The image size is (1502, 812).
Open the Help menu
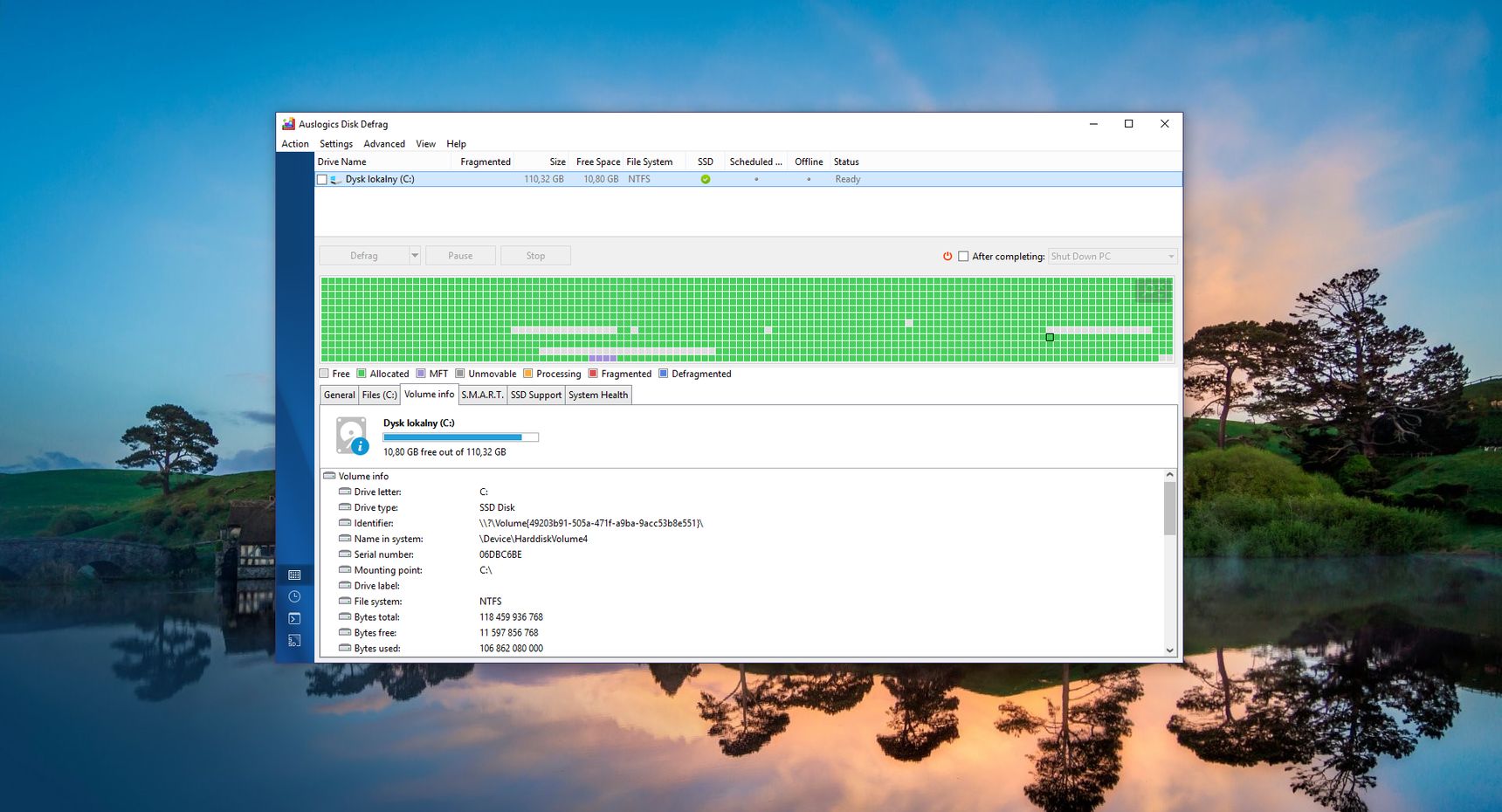tap(456, 144)
